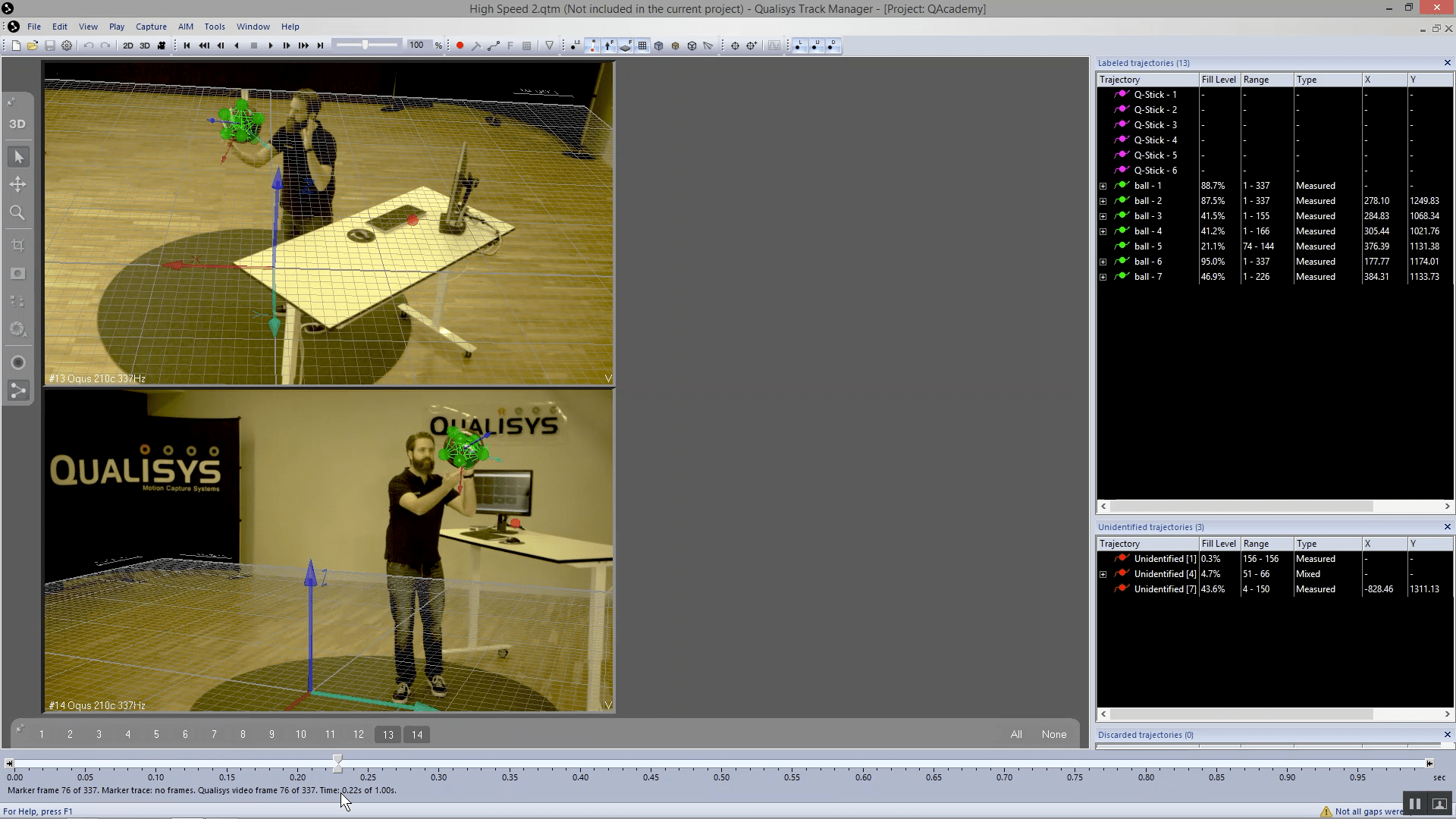Expand the Unidentified [4] trajectory row

pyautogui.click(x=1103, y=574)
